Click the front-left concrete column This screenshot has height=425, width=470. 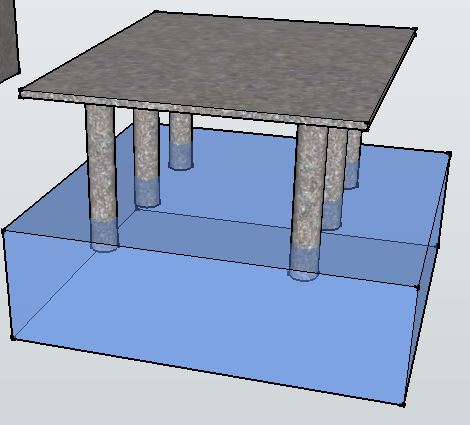tap(102, 177)
